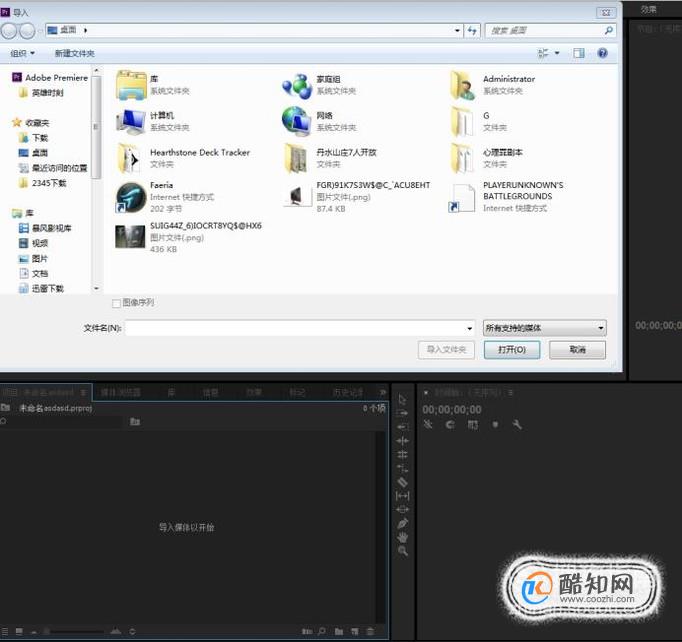Open the supported media file type dropdown
The width and height of the screenshot is (682, 642).
click(x=545, y=328)
